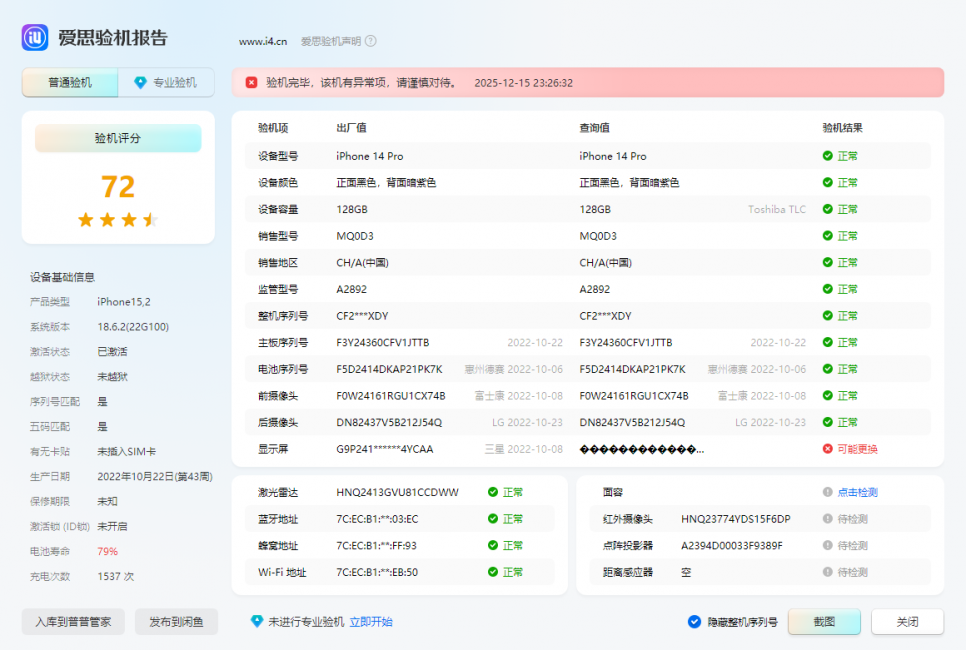Click the 发布到闲鱼 button

click(176, 622)
